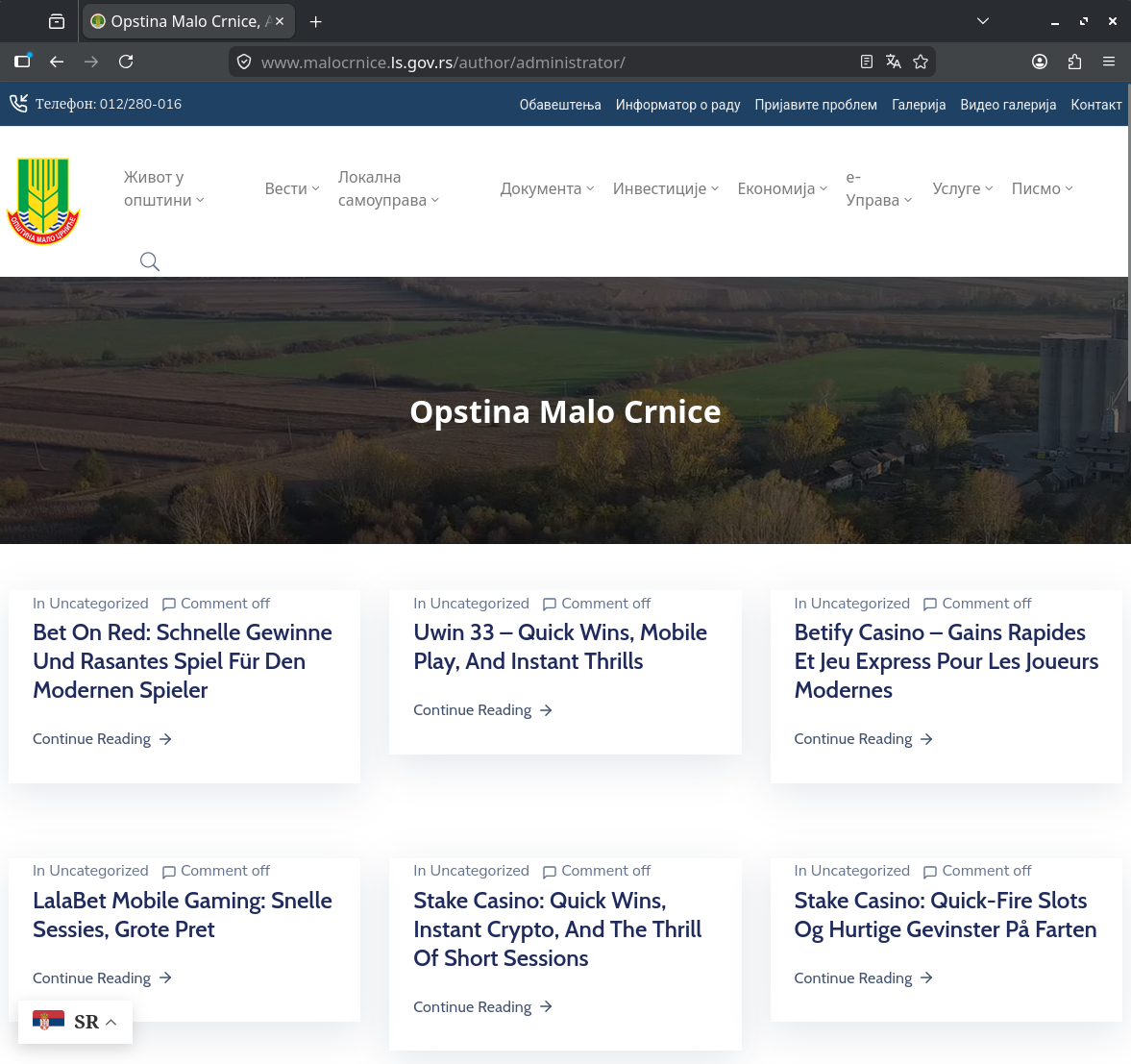Click the site search magnifier icon
Screen dimensions: 1131x1064
coord(149,261)
